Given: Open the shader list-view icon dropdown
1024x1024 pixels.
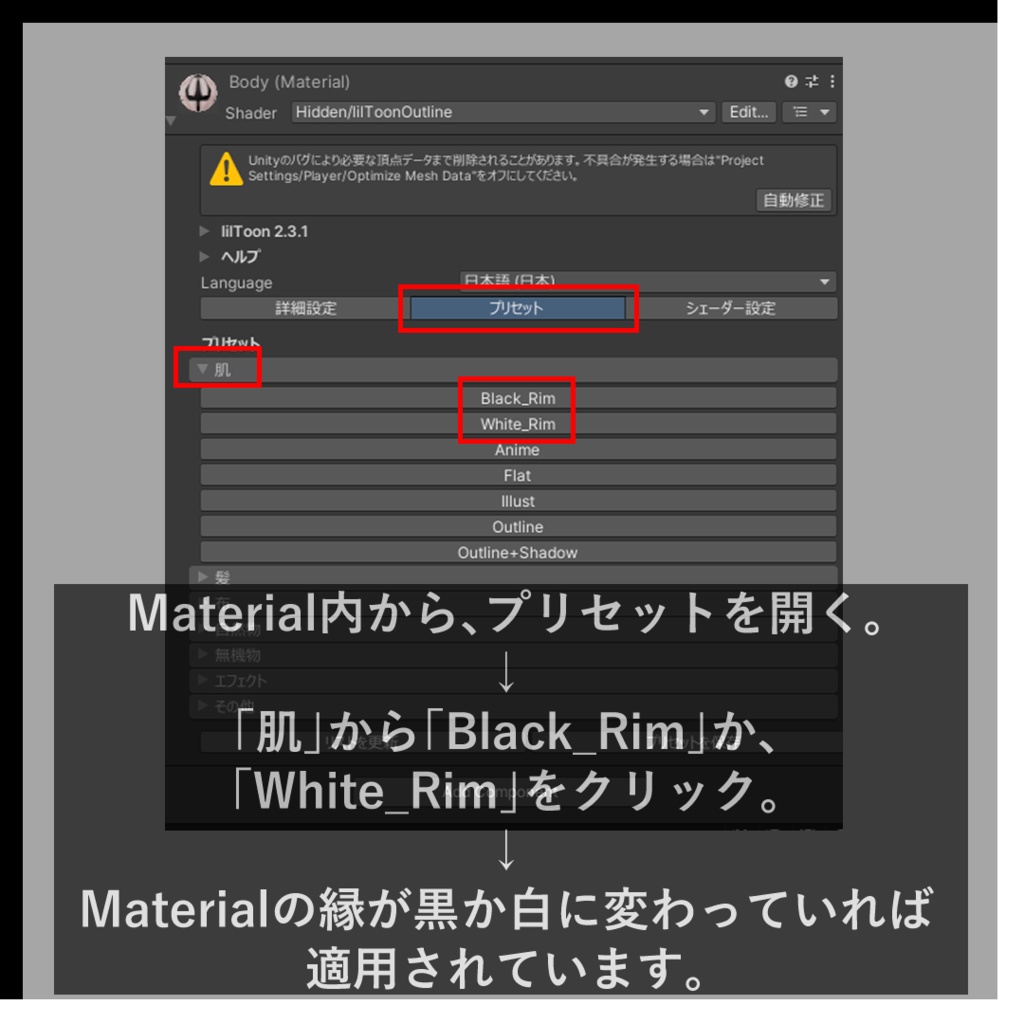Looking at the screenshot, I should pyautogui.click(x=810, y=112).
